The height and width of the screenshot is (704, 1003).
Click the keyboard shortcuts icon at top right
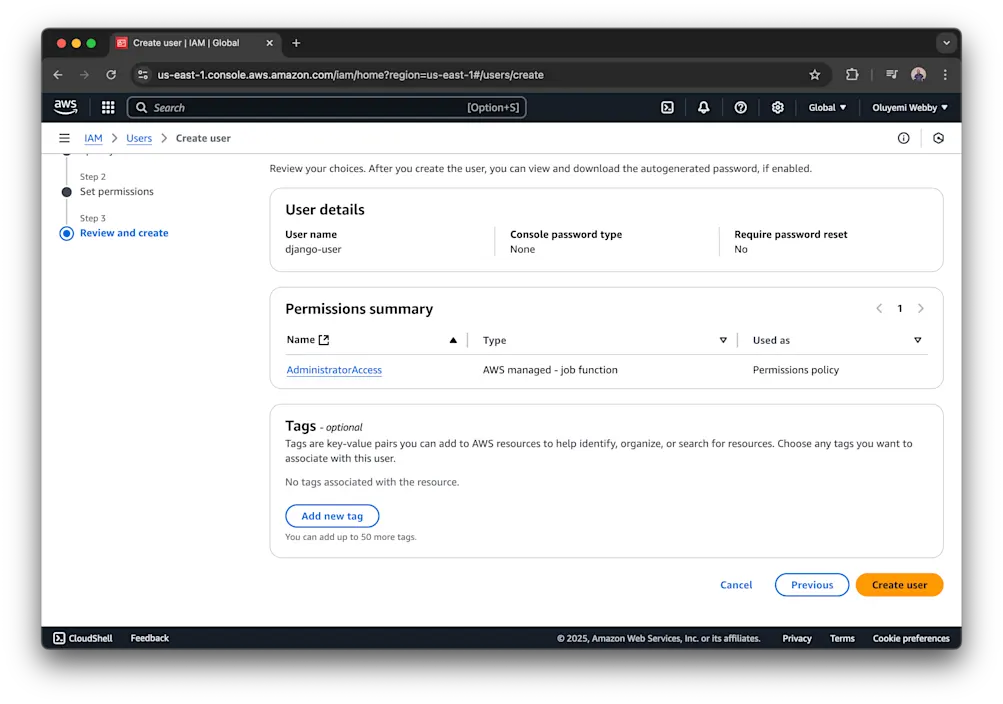point(938,138)
